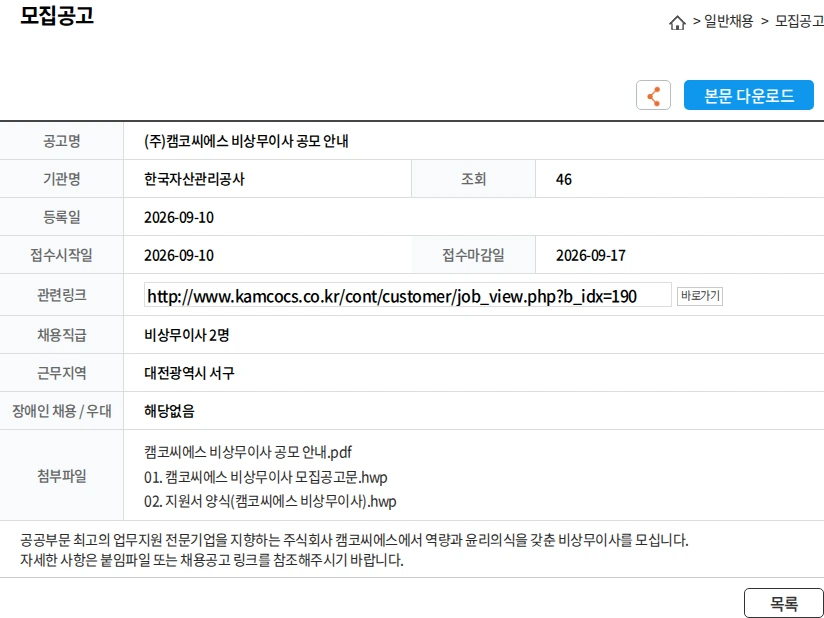Click the 관련링크 row label
The width and height of the screenshot is (824, 618).
61,295
